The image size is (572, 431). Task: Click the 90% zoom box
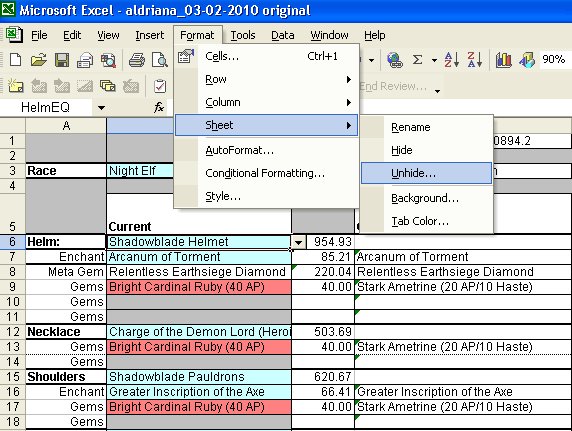(554, 59)
